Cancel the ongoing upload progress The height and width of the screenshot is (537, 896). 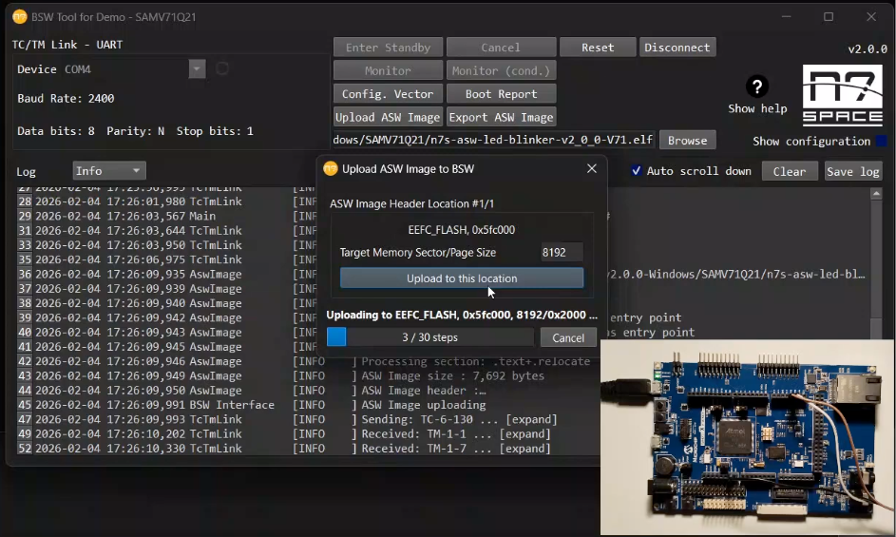pos(567,338)
